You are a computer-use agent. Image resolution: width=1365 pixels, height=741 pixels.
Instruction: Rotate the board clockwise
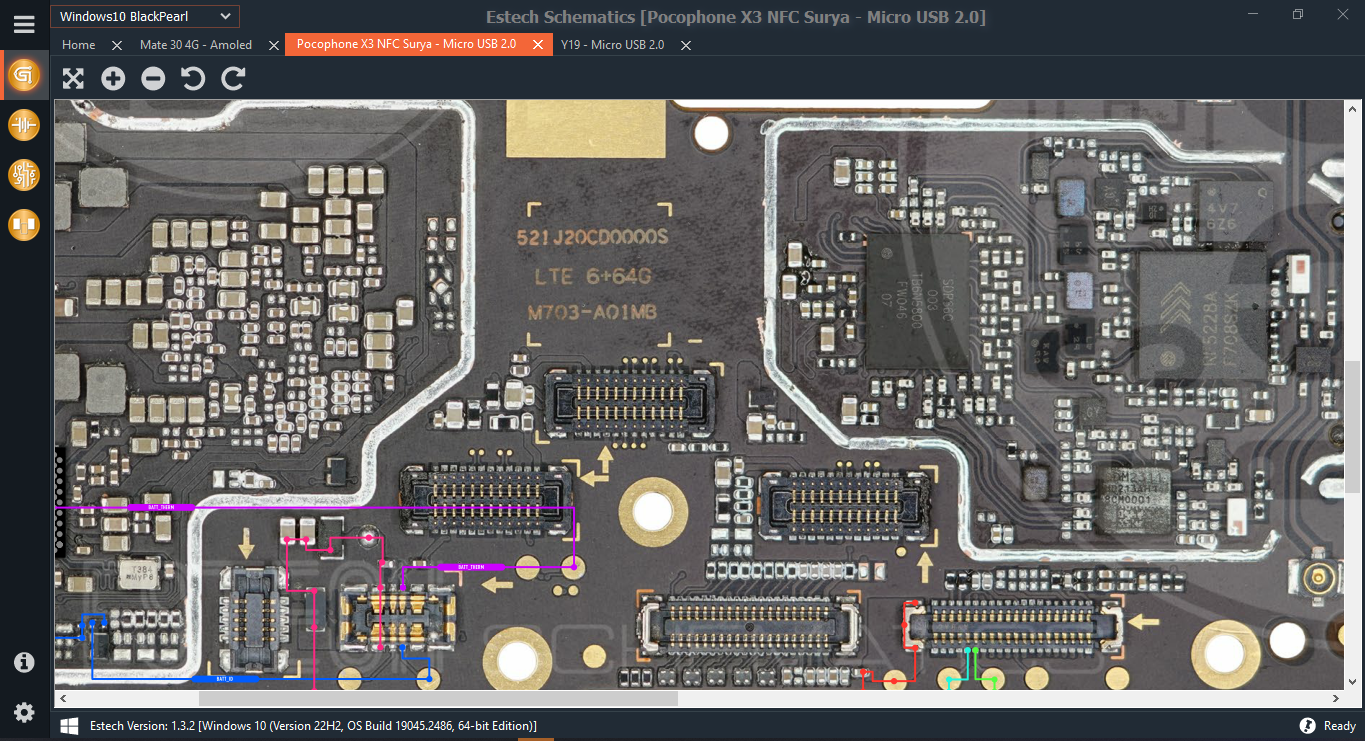coord(233,79)
